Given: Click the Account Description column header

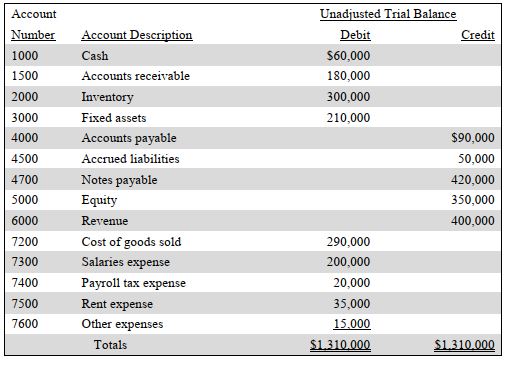Looking at the screenshot, I should 137,35.
